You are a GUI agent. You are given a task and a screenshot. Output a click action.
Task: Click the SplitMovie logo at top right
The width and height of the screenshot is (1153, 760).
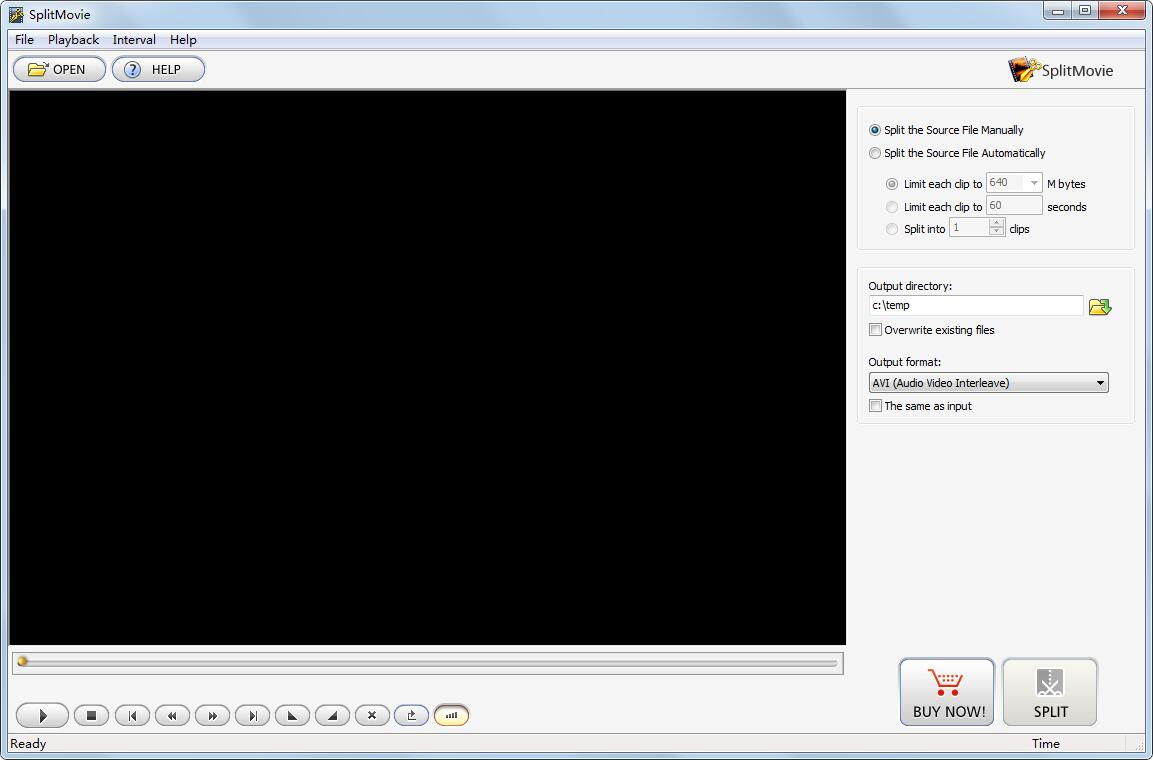point(1060,71)
